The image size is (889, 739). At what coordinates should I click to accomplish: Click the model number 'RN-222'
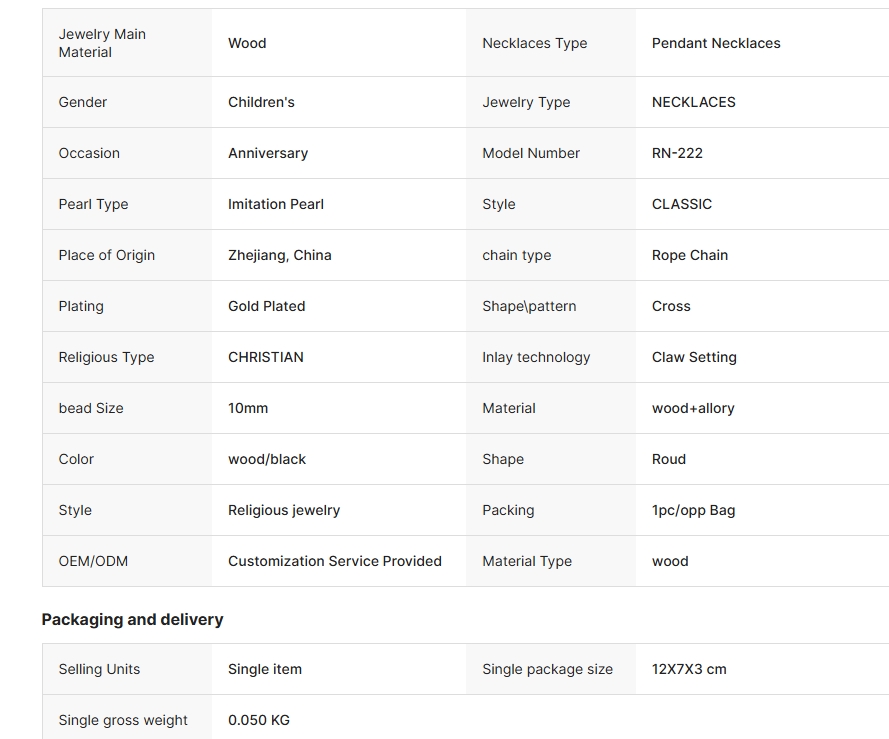pos(677,153)
